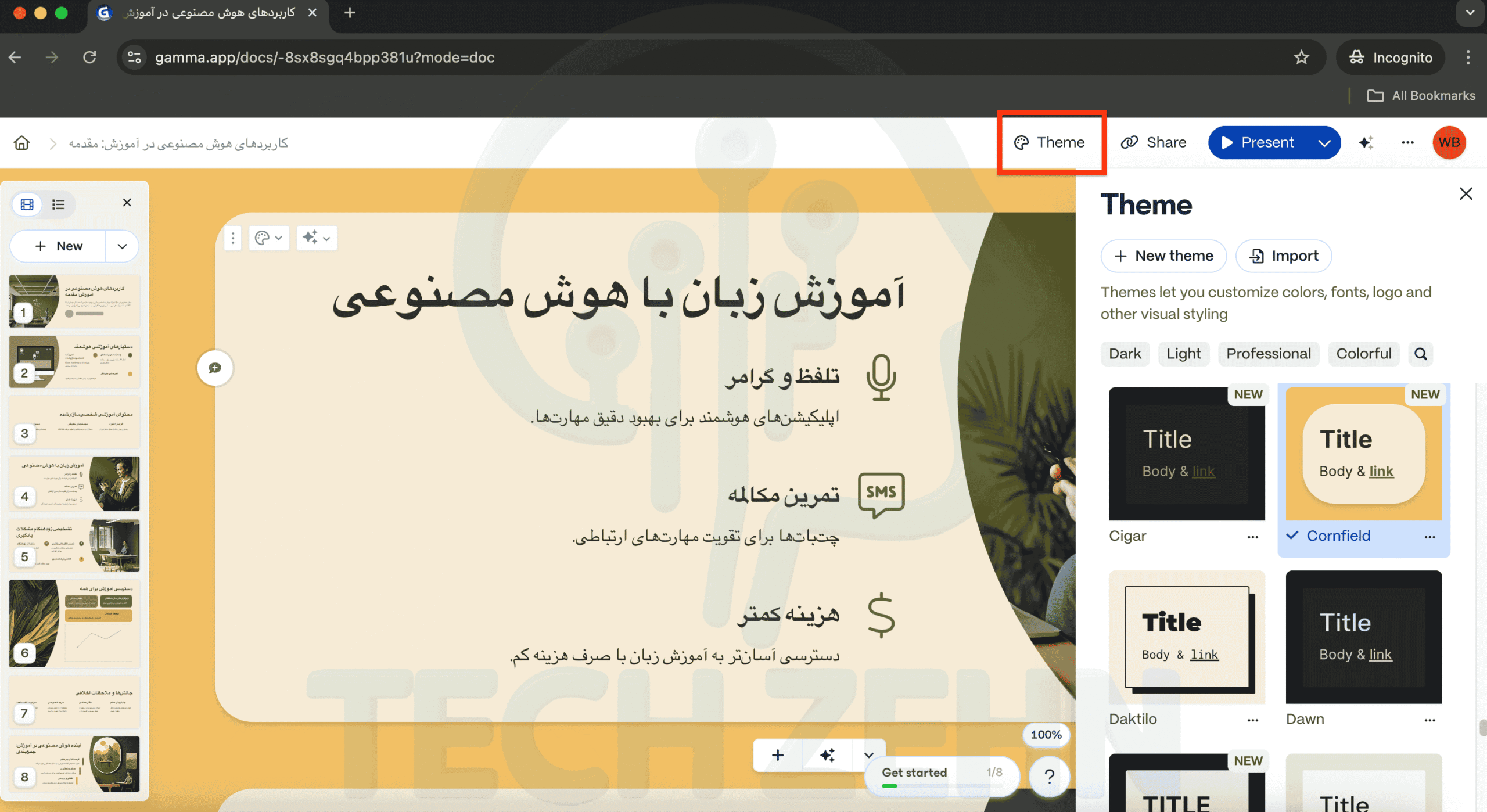Filter themes by Professional

pyautogui.click(x=1269, y=354)
